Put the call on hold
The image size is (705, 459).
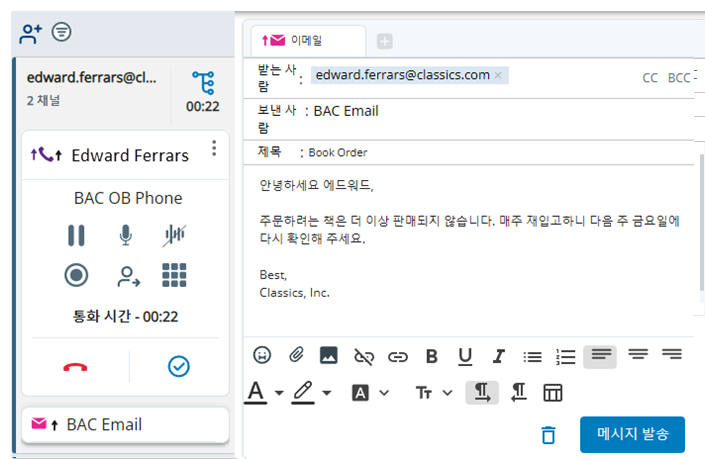(x=76, y=235)
